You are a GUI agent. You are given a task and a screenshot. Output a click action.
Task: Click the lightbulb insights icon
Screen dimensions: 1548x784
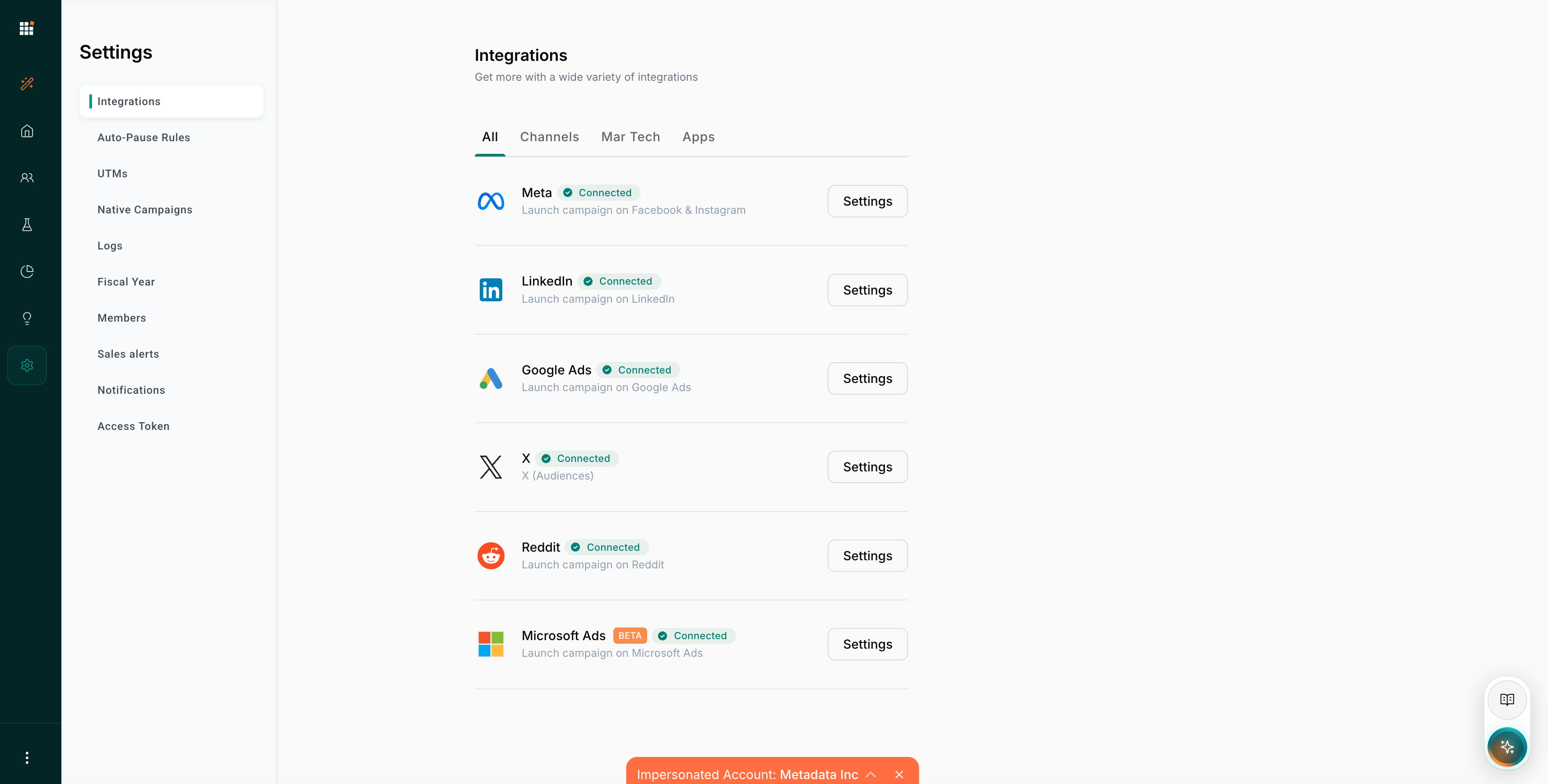pyautogui.click(x=27, y=318)
